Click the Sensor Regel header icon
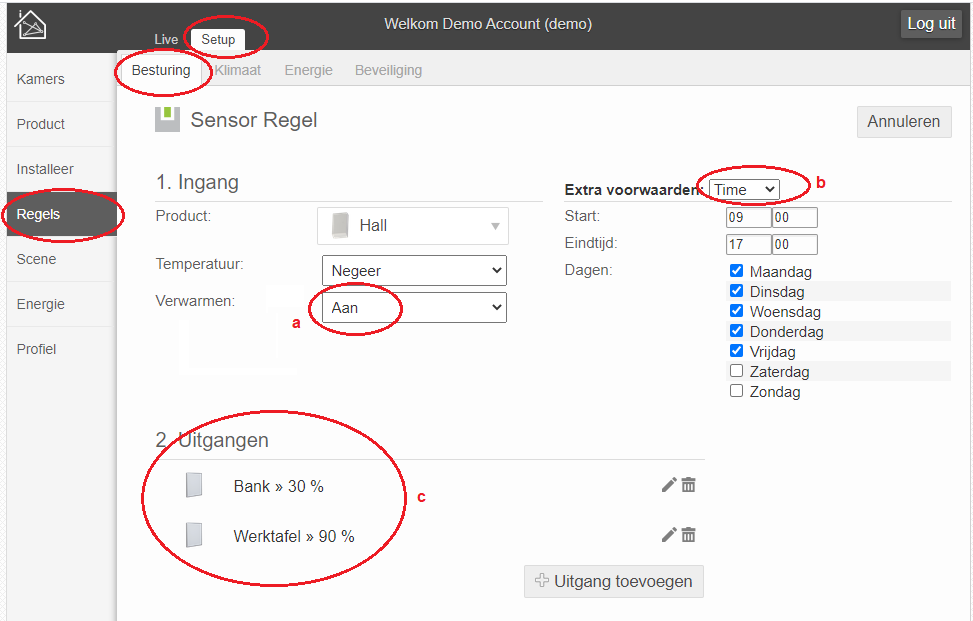973x621 pixels. pos(168,120)
